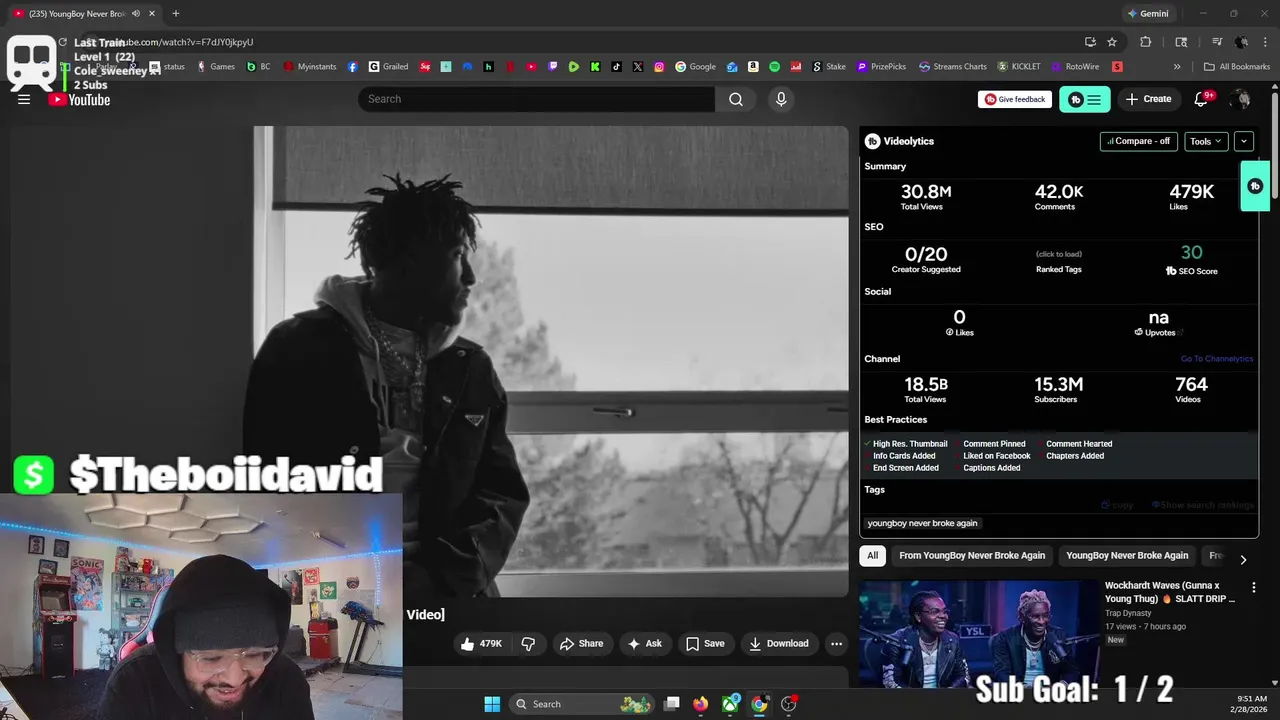Image resolution: width=1280 pixels, height=720 pixels.
Task: Open the X bookmark icon
Action: (638, 67)
